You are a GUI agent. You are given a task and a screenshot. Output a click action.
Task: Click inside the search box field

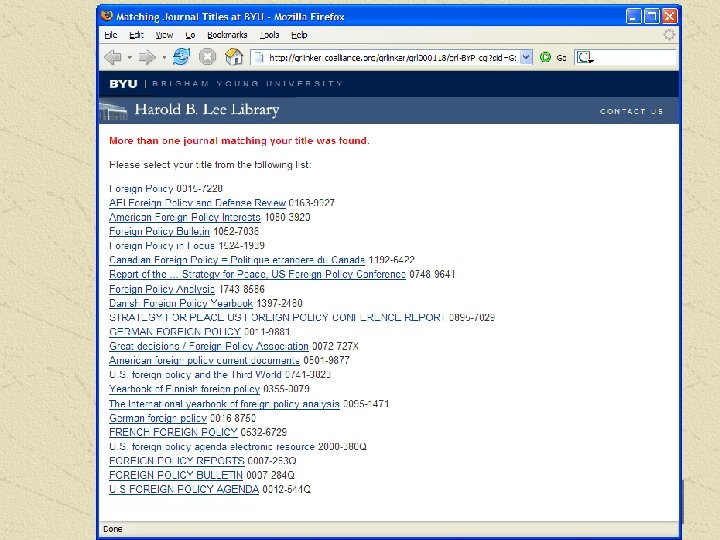(635, 57)
